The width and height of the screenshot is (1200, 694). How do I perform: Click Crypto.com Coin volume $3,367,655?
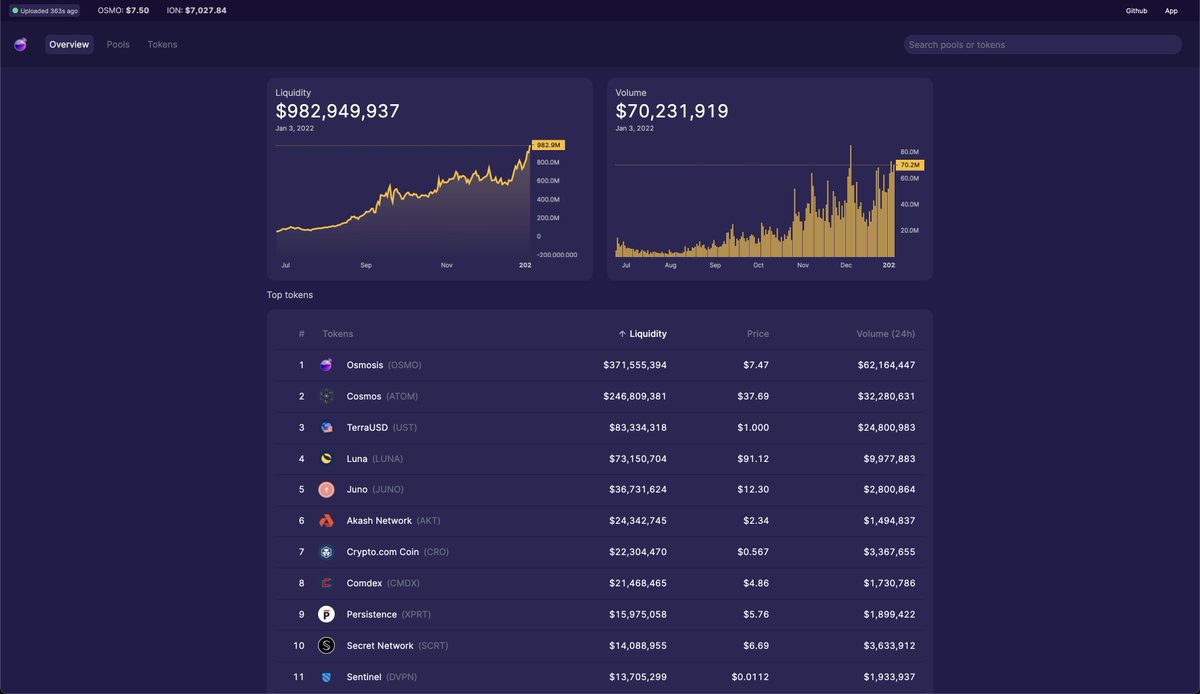coord(889,552)
